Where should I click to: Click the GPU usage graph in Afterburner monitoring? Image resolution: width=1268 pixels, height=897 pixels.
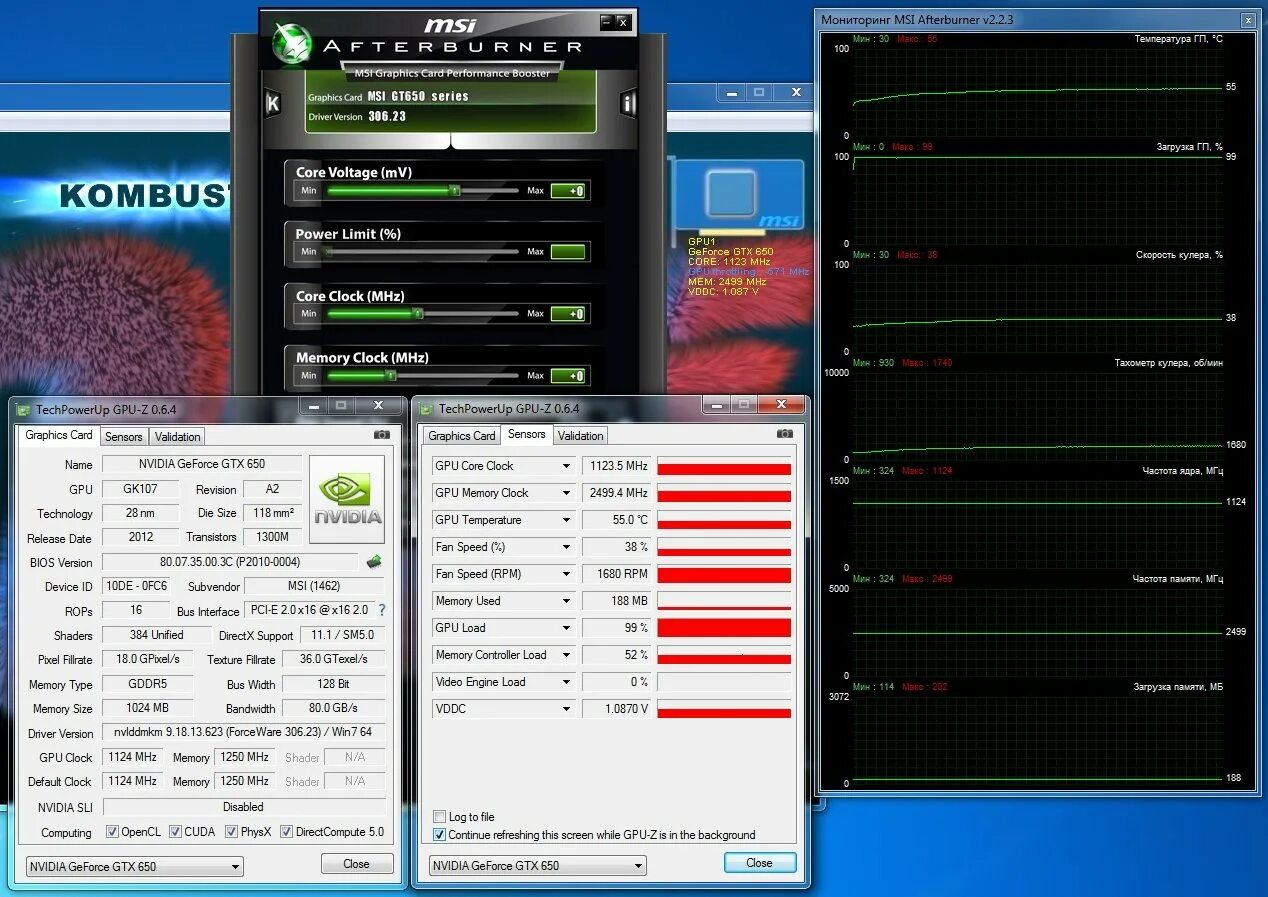(1038, 200)
